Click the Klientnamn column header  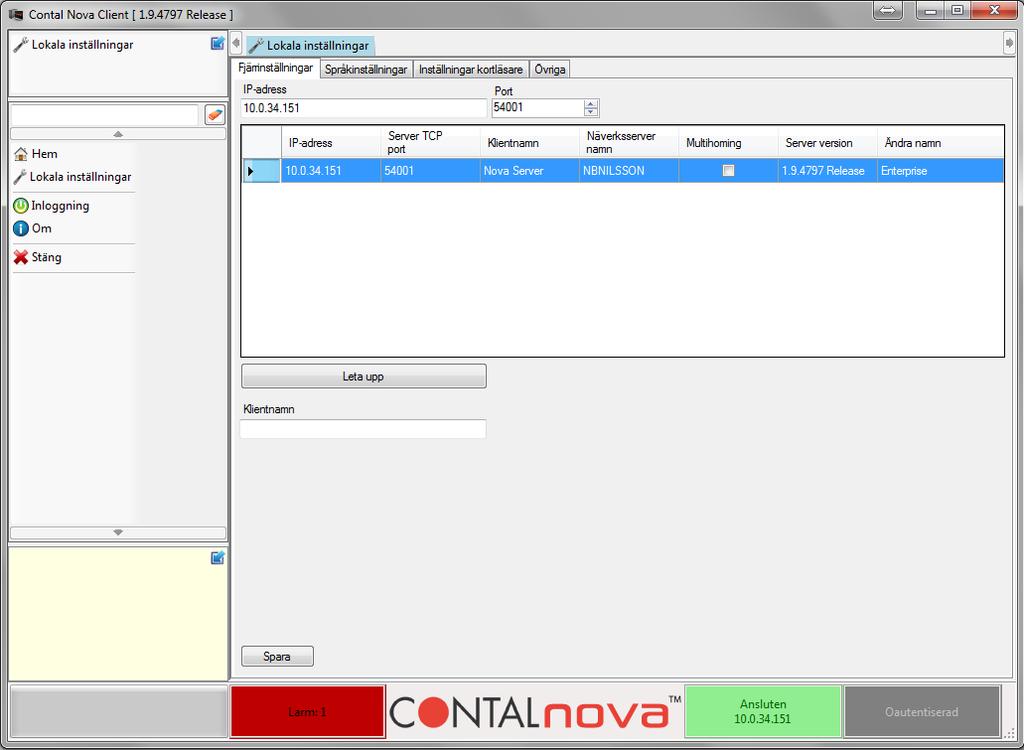(x=530, y=142)
